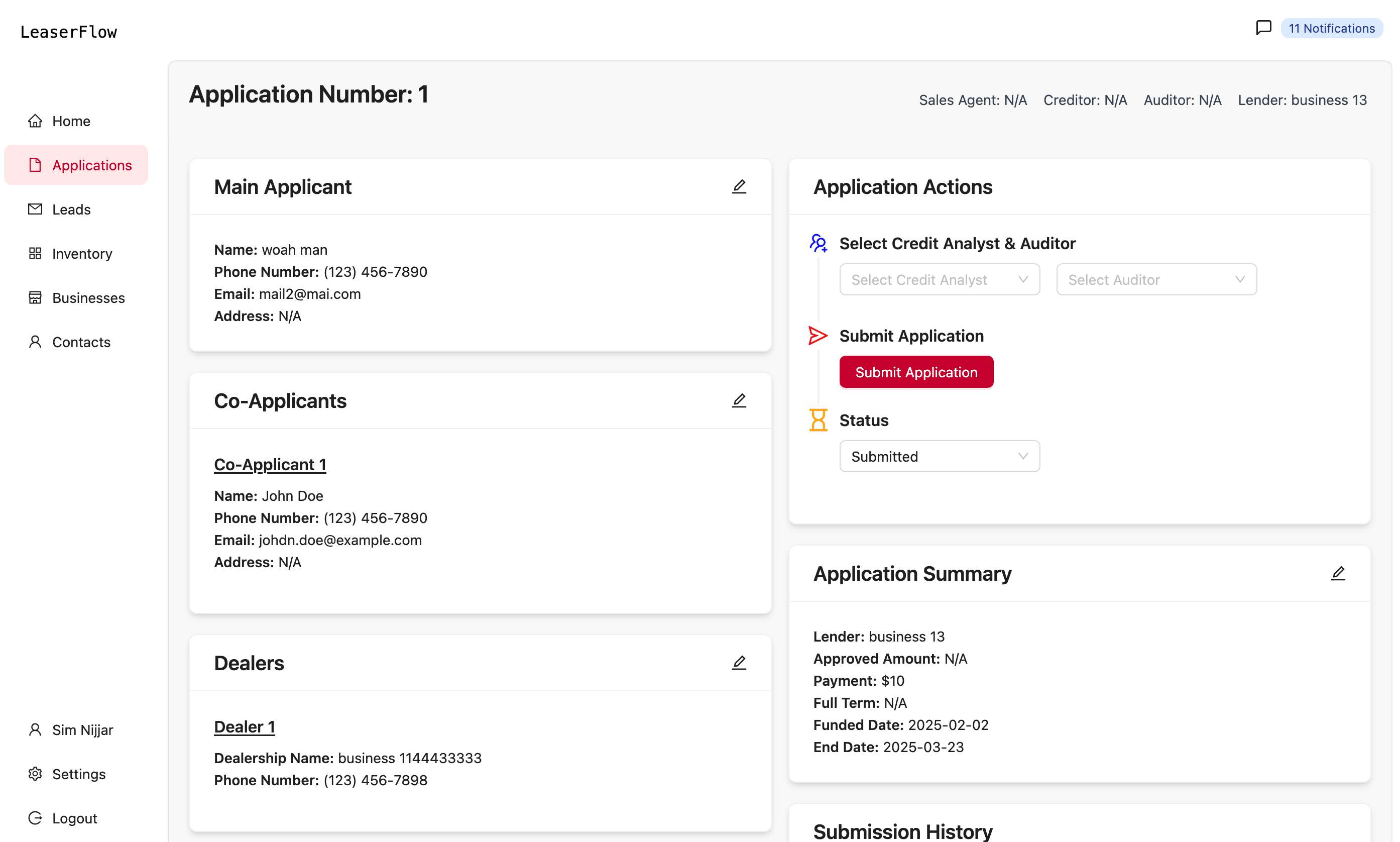This screenshot has height=842, width=1400.
Task: Edit the Co-Applicants section
Action: [x=739, y=400]
